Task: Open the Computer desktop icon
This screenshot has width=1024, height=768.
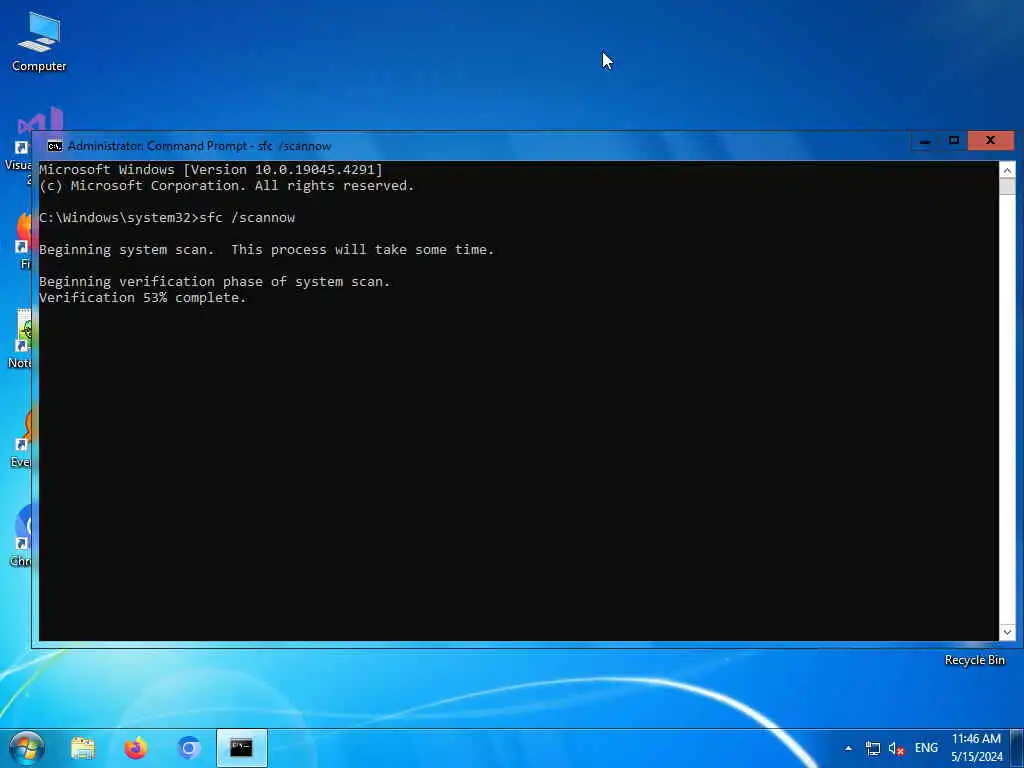Action: coord(39,42)
